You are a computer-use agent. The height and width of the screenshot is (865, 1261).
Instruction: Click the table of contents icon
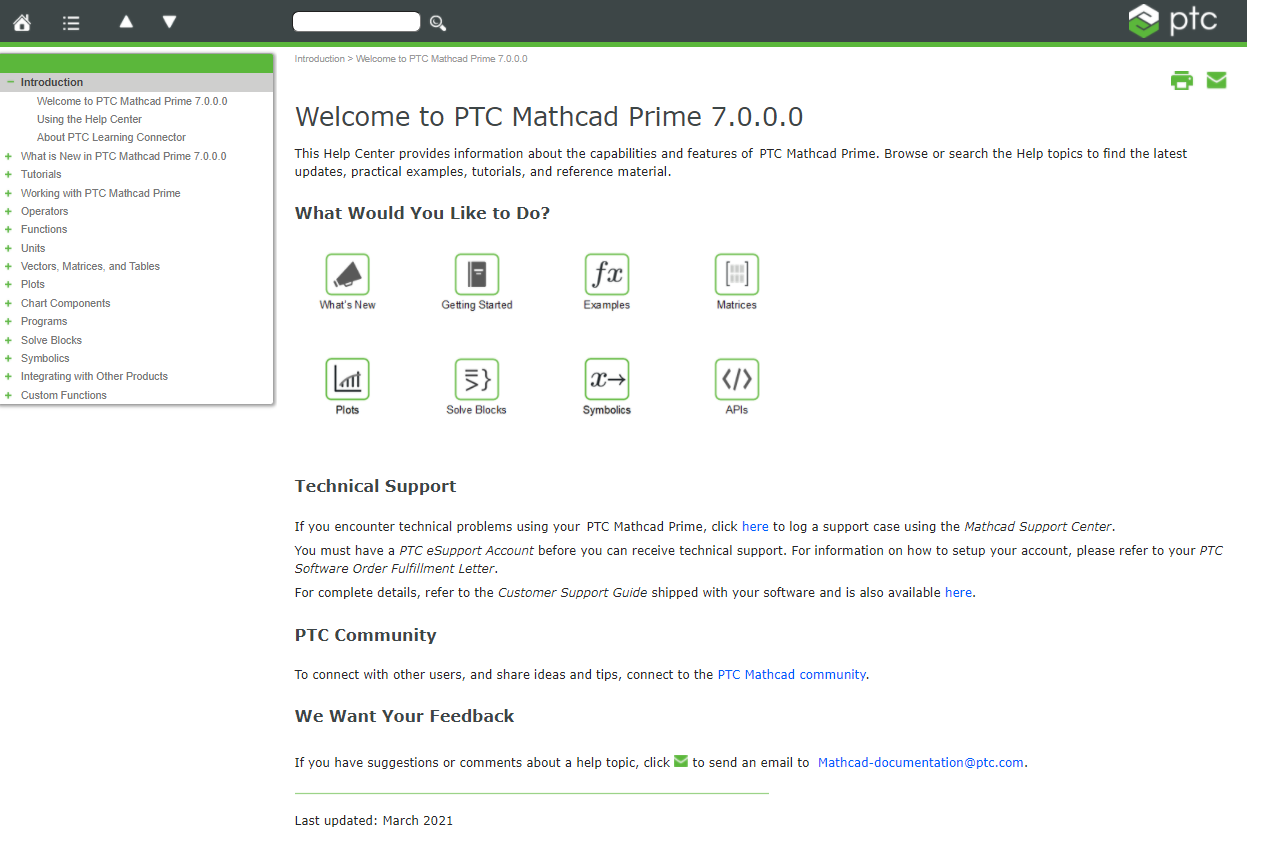[70, 21]
